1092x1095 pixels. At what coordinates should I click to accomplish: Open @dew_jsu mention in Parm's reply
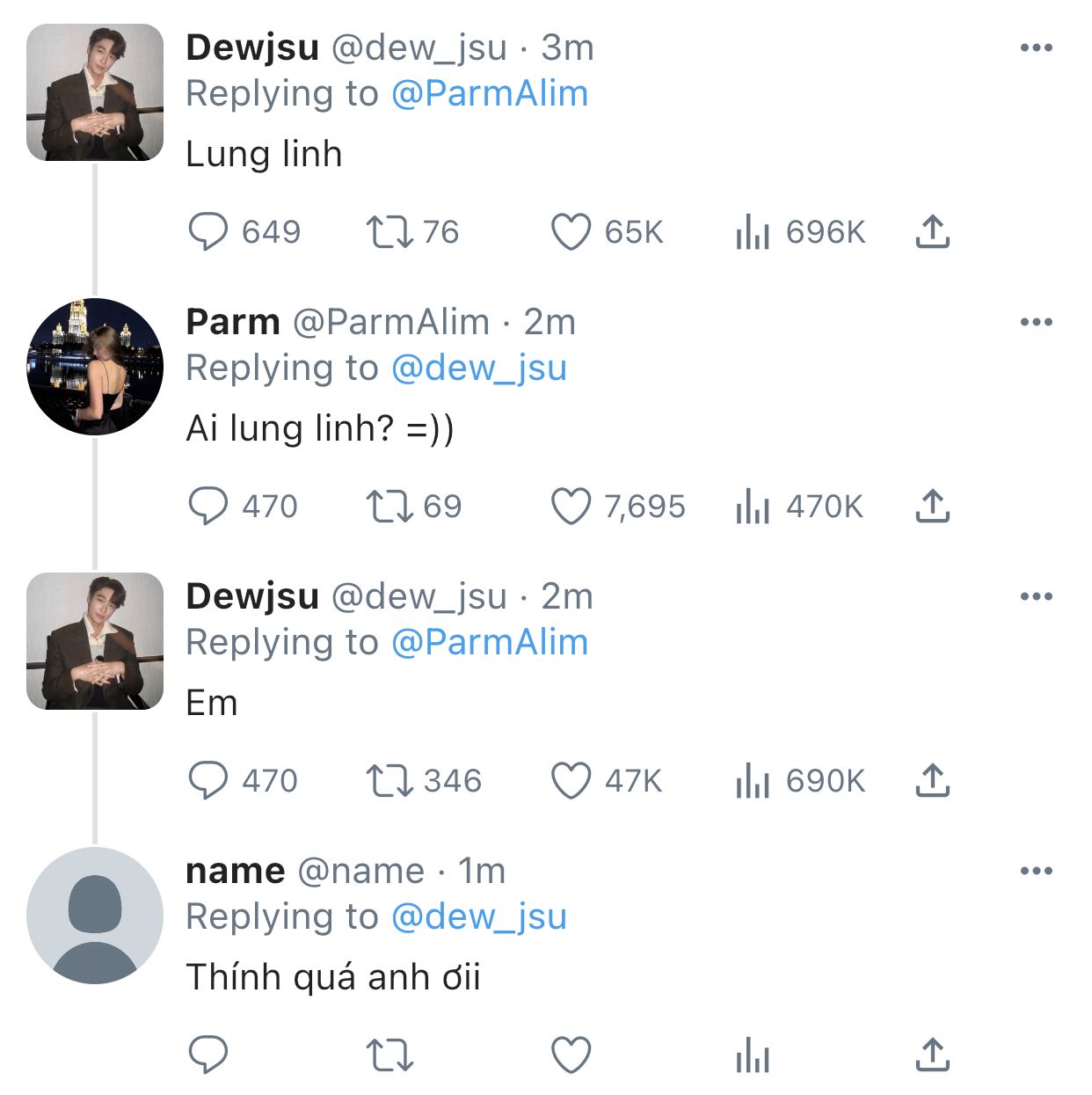pyautogui.click(x=478, y=369)
